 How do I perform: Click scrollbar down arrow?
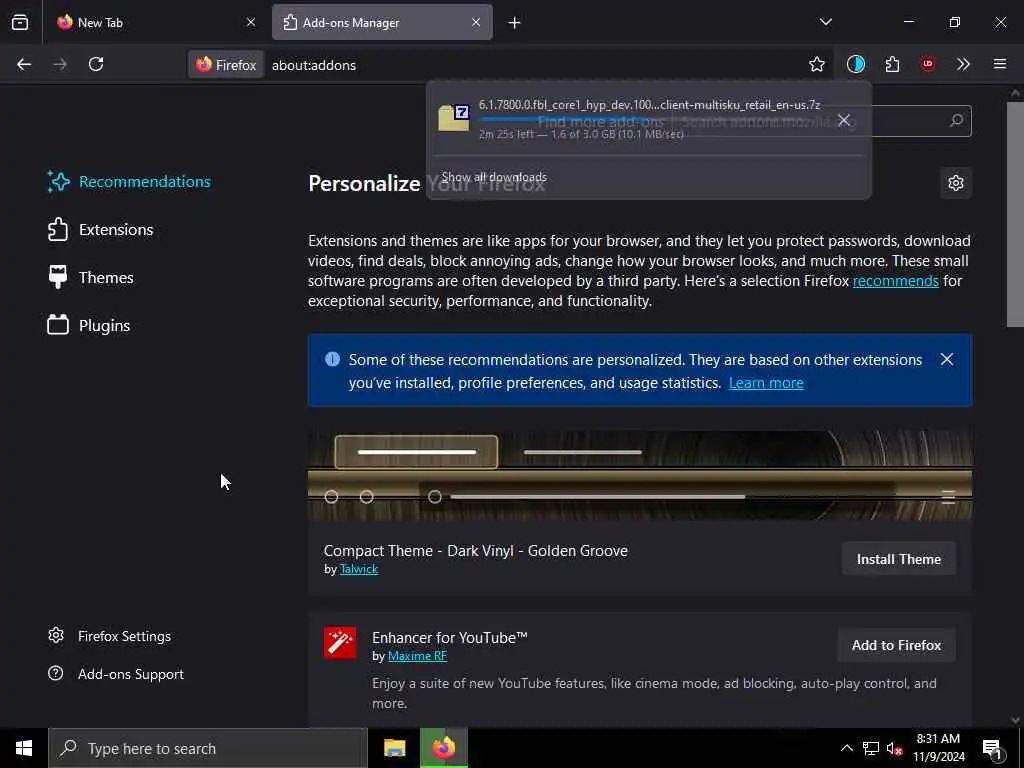[1015, 720]
